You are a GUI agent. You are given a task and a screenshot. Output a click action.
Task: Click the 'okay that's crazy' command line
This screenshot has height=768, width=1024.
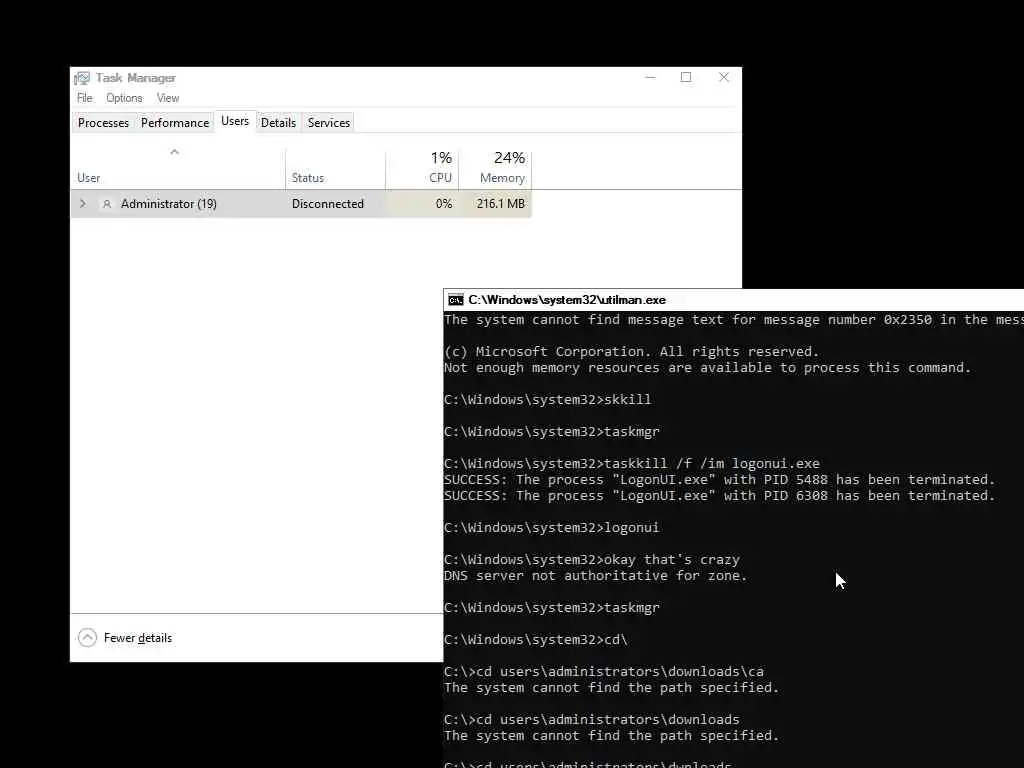point(592,560)
